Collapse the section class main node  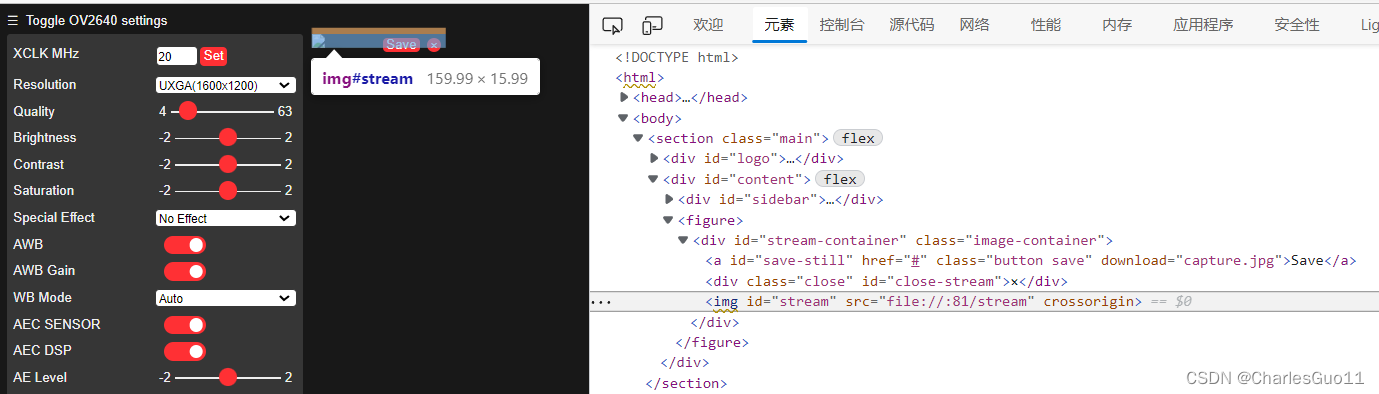click(638, 138)
